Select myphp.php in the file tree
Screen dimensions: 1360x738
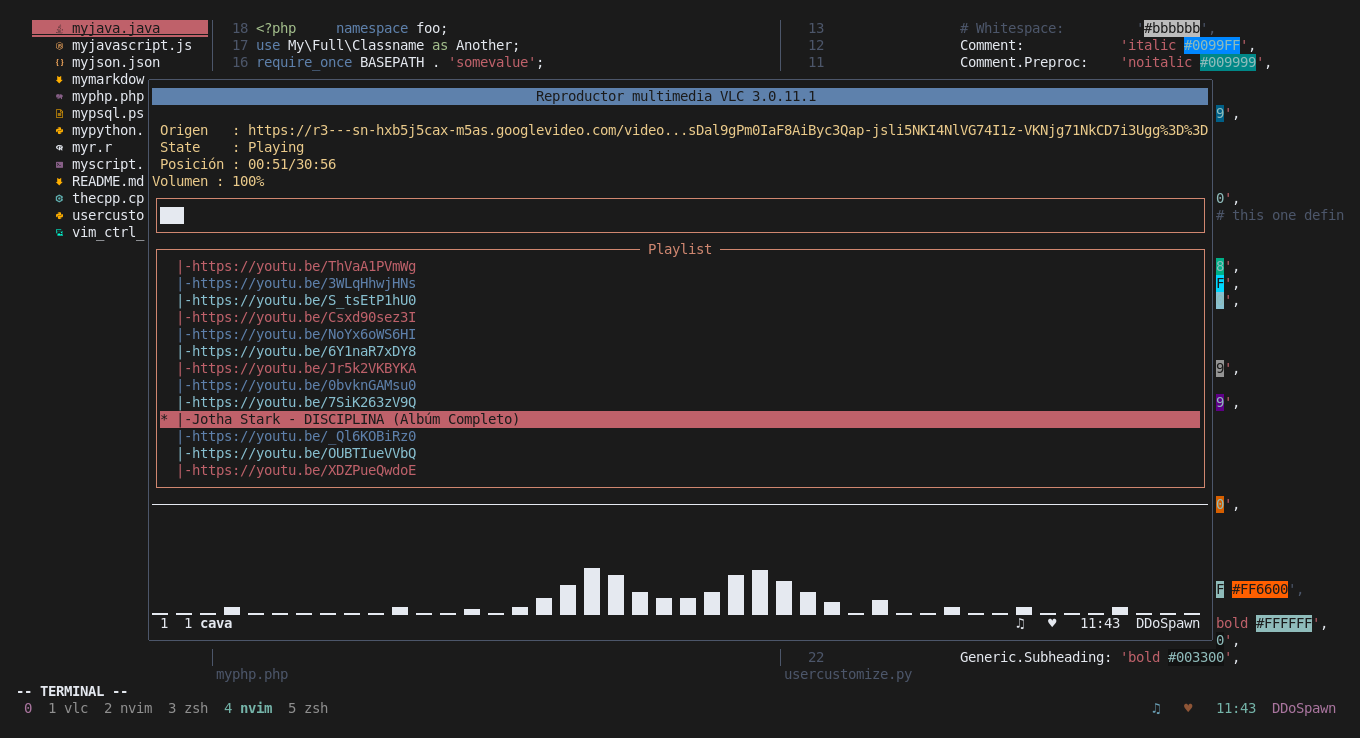click(108, 96)
